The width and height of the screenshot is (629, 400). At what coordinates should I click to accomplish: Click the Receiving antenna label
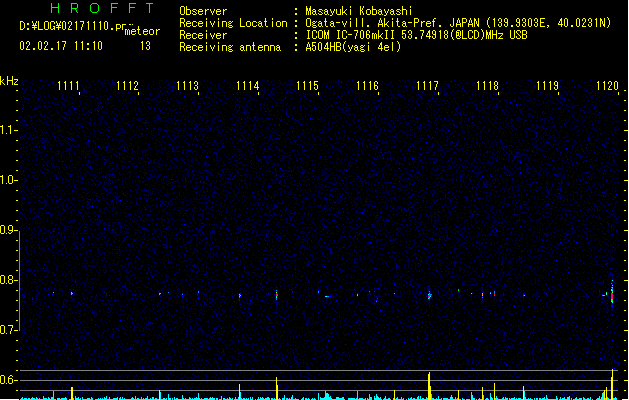pyautogui.click(x=230, y=47)
